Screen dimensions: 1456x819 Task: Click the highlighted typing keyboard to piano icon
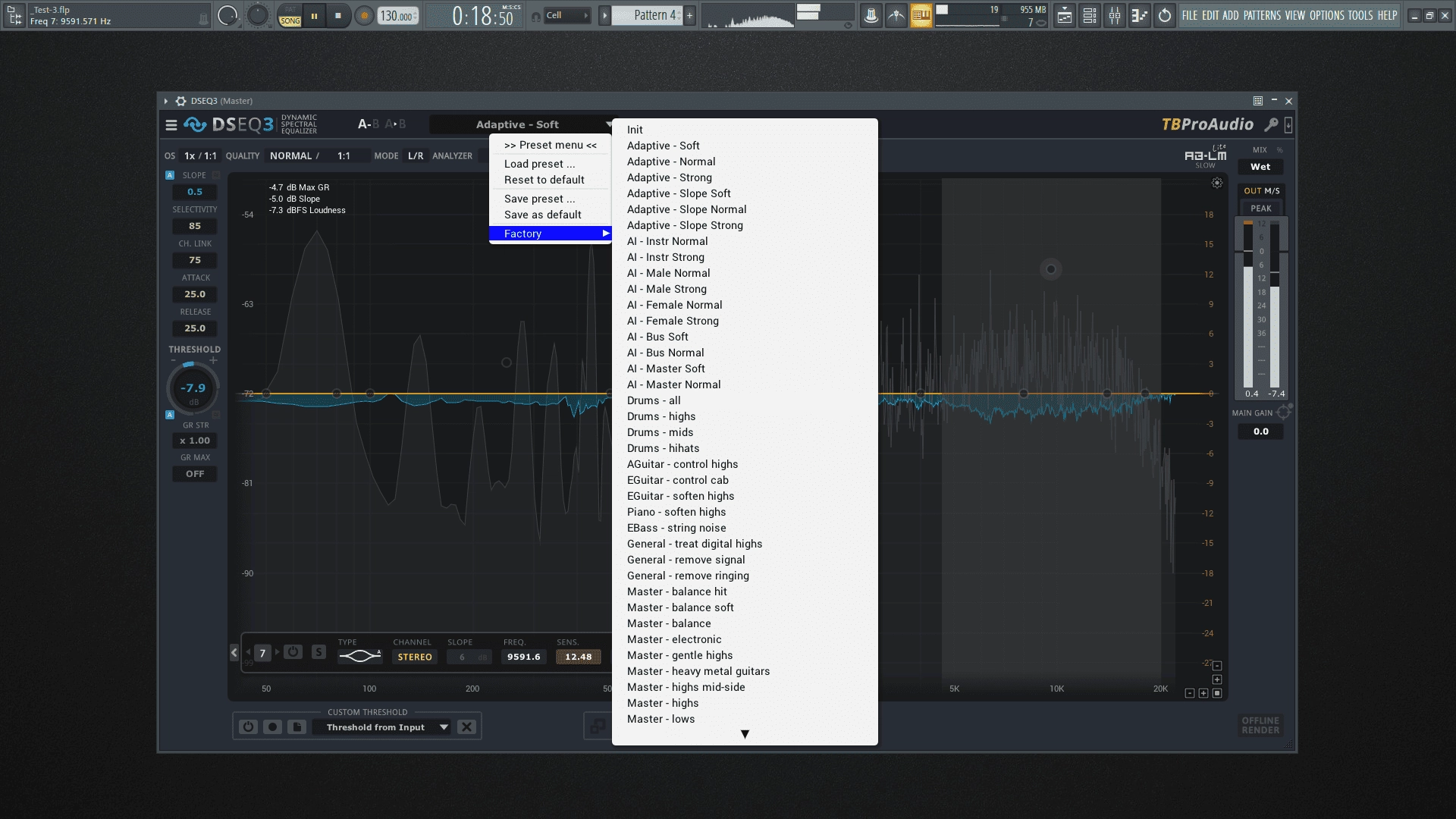pos(921,15)
